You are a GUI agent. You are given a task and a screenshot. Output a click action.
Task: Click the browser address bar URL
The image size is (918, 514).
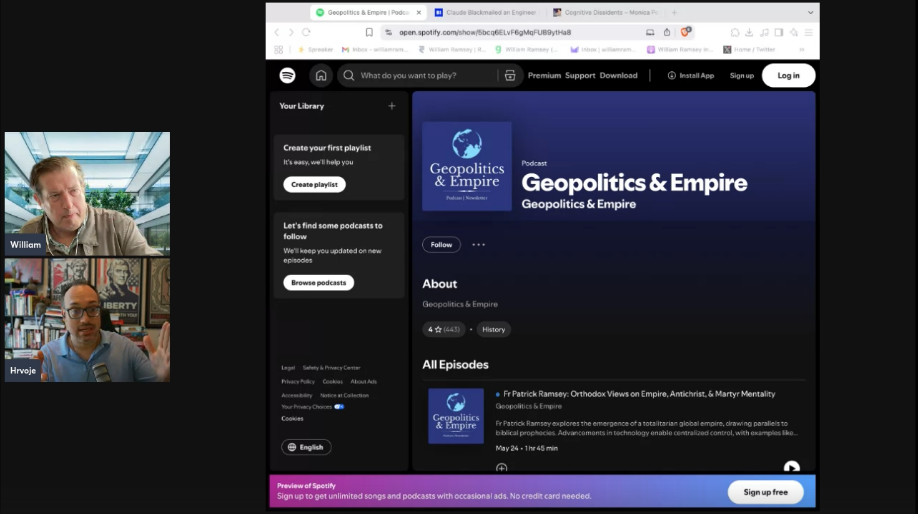coord(485,32)
